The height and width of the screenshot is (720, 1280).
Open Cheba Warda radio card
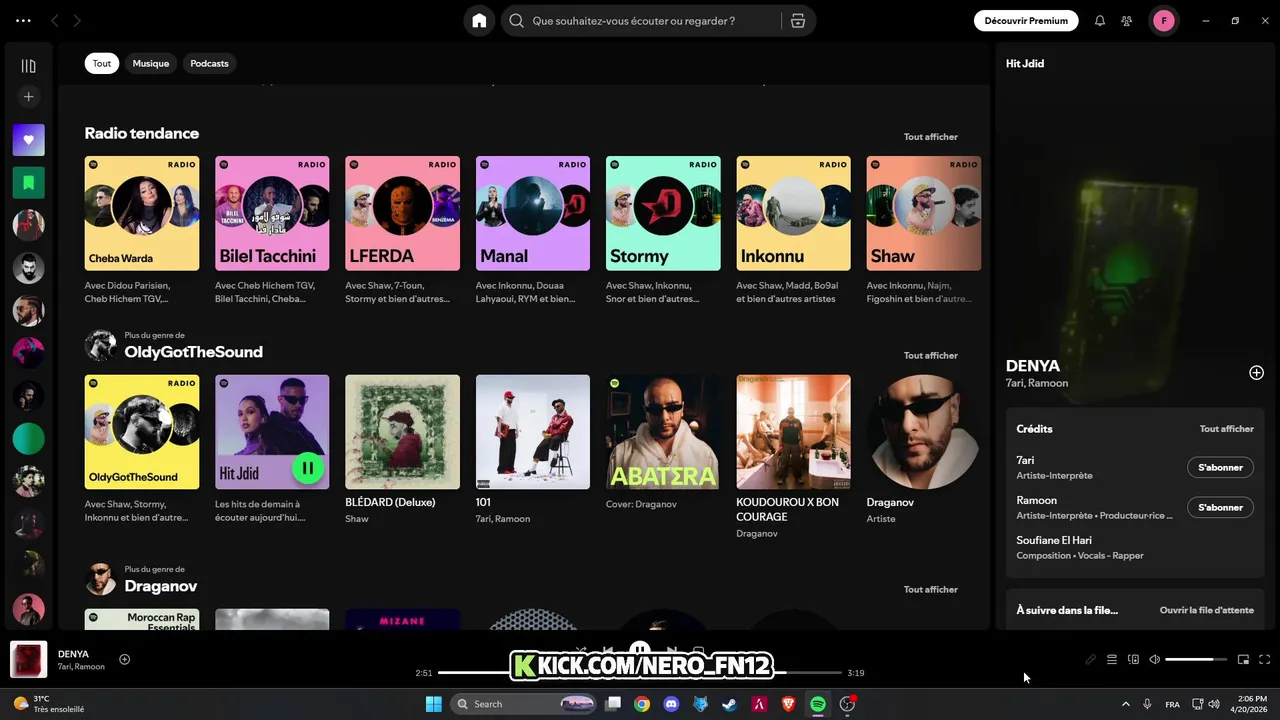pyautogui.click(x=142, y=213)
